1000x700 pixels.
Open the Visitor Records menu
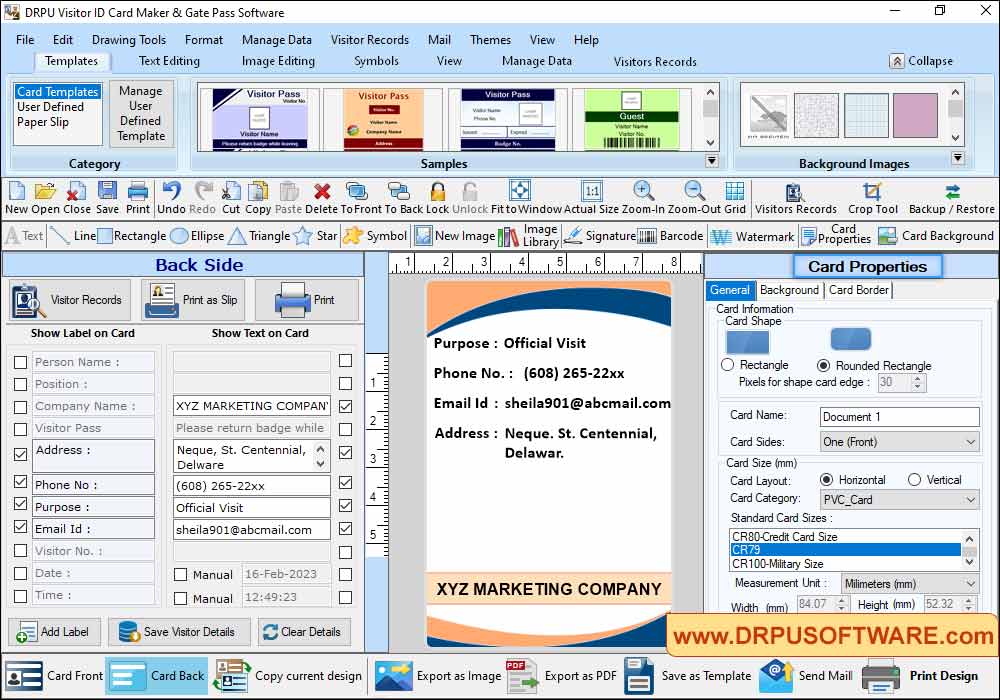click(369, 40)
